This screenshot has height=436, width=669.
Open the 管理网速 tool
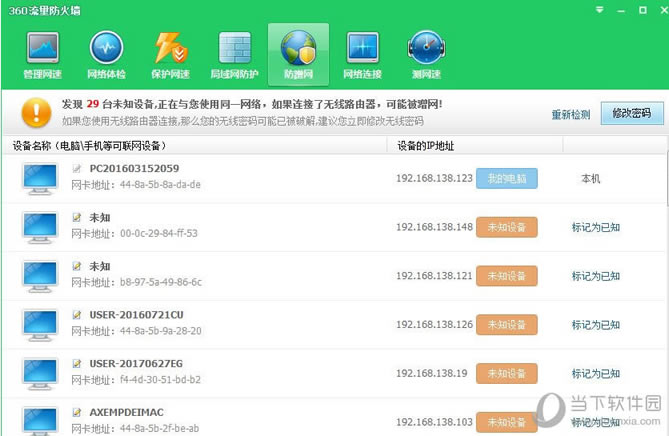43,55
